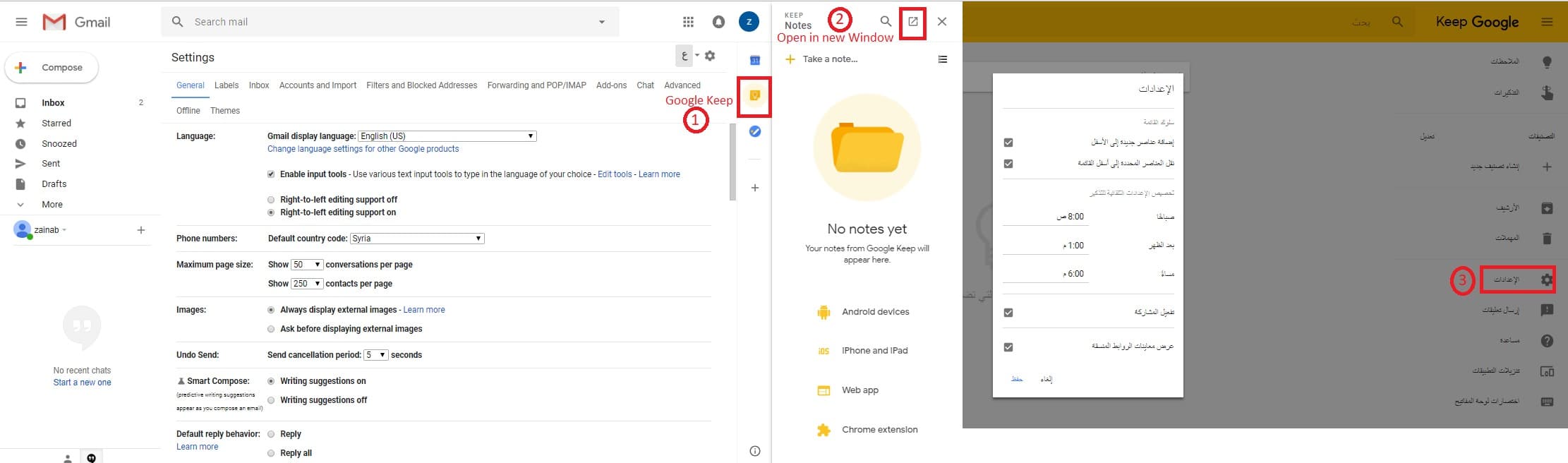1568x463 pixels.
Task: Click حفظ Save in Keep settings dialog
Action: click(1017, 379)
